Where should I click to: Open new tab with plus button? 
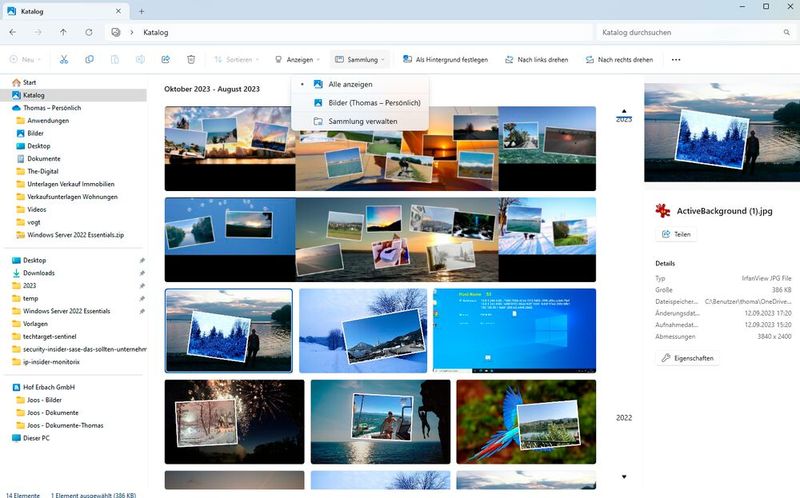(x=141, y=11)
